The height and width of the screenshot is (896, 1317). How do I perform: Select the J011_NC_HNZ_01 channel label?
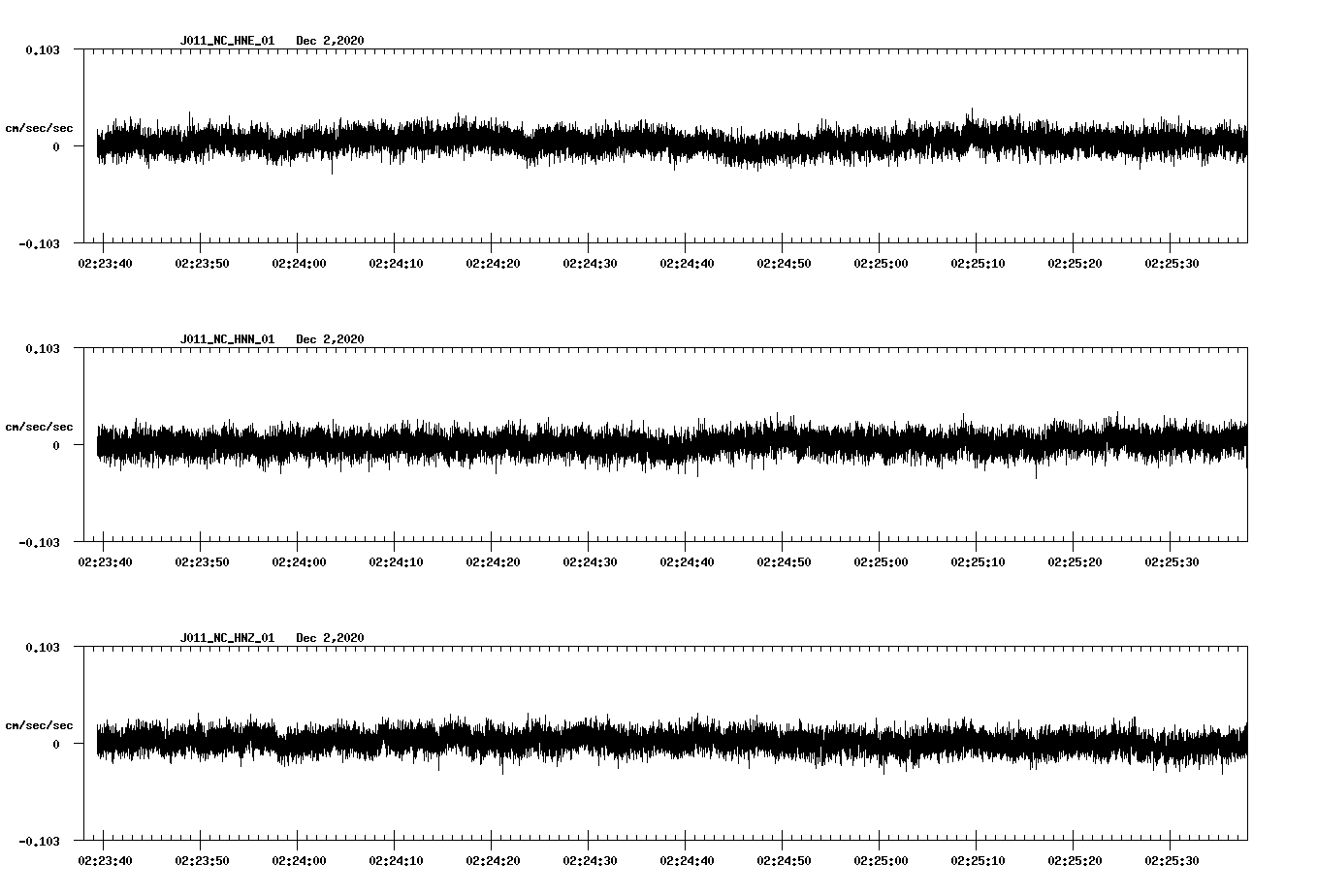(x=227, y=638)
